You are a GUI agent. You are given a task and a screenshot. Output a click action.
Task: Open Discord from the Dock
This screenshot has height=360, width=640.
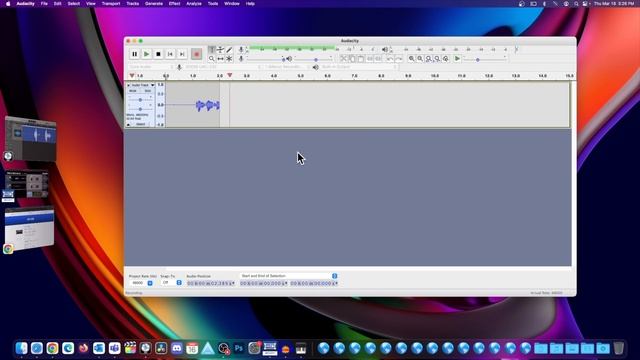point(177,348)
